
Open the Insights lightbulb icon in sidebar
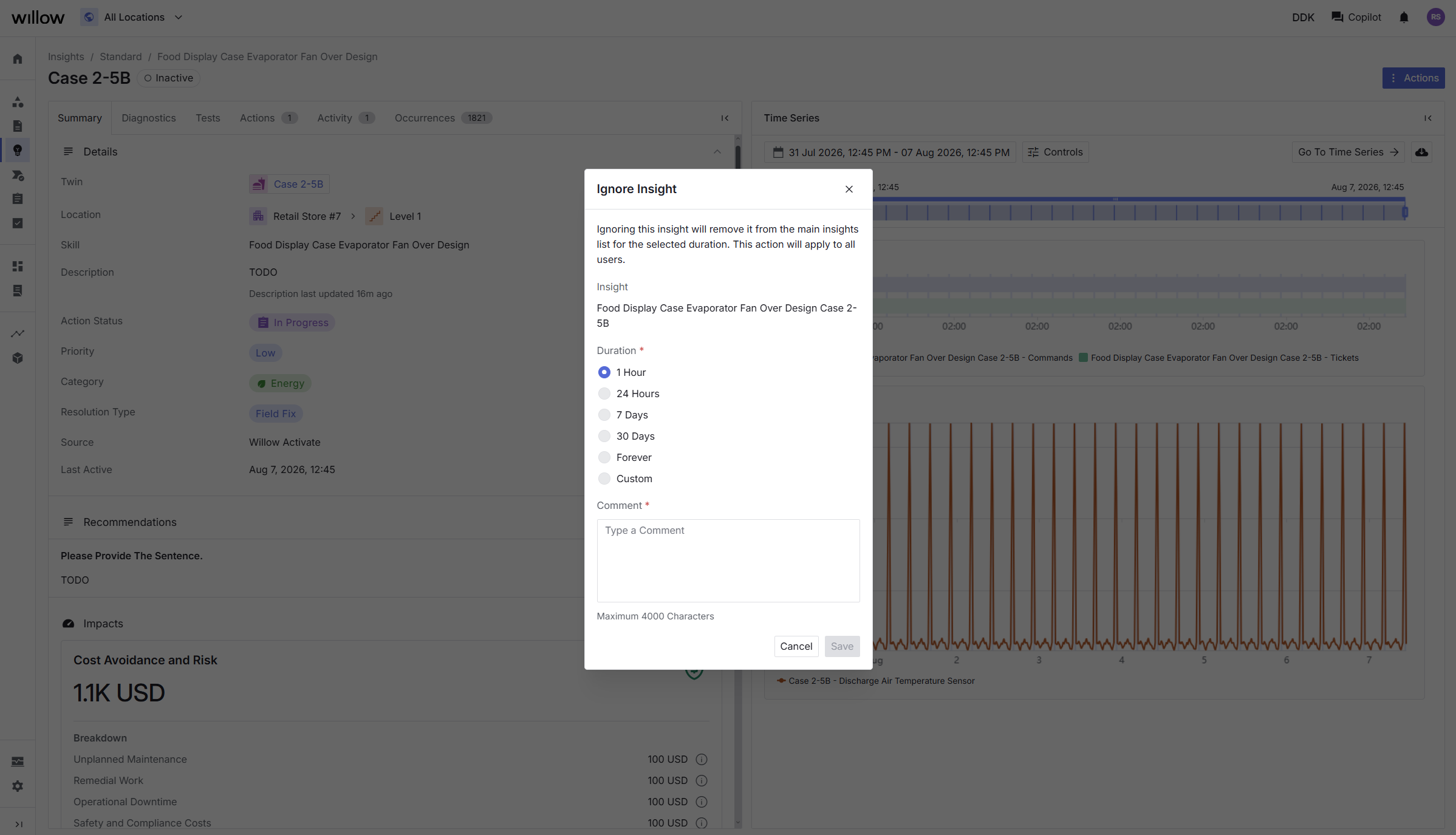click(x=18, y=150)
